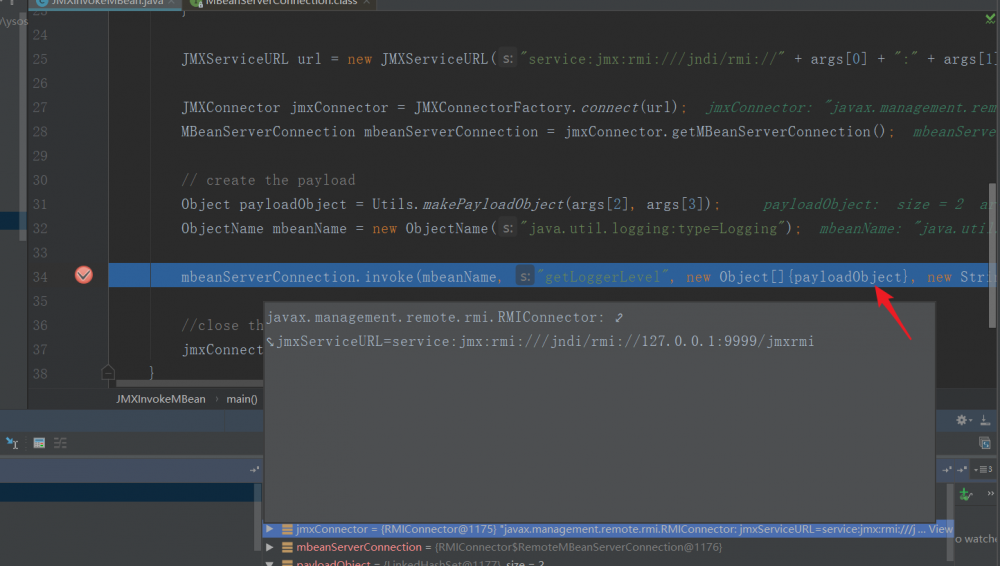Click the pin arrow icon on the Frames header
The height and width of the screenshot is (566, 1000).
point(254,470)
